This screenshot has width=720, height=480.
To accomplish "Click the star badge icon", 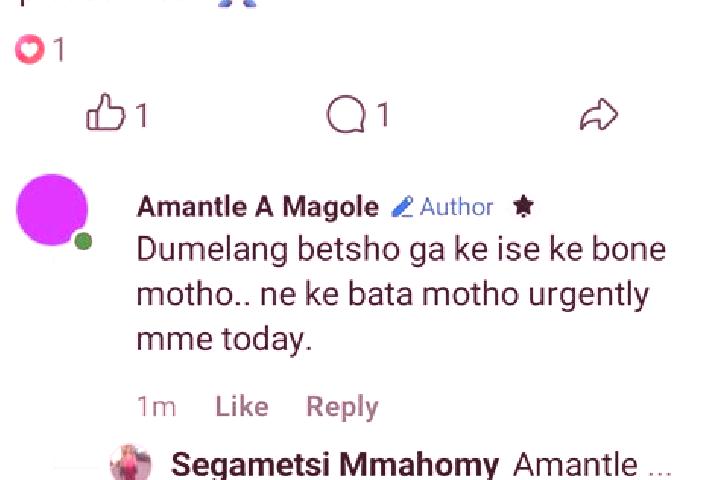I will coord(523,206).
